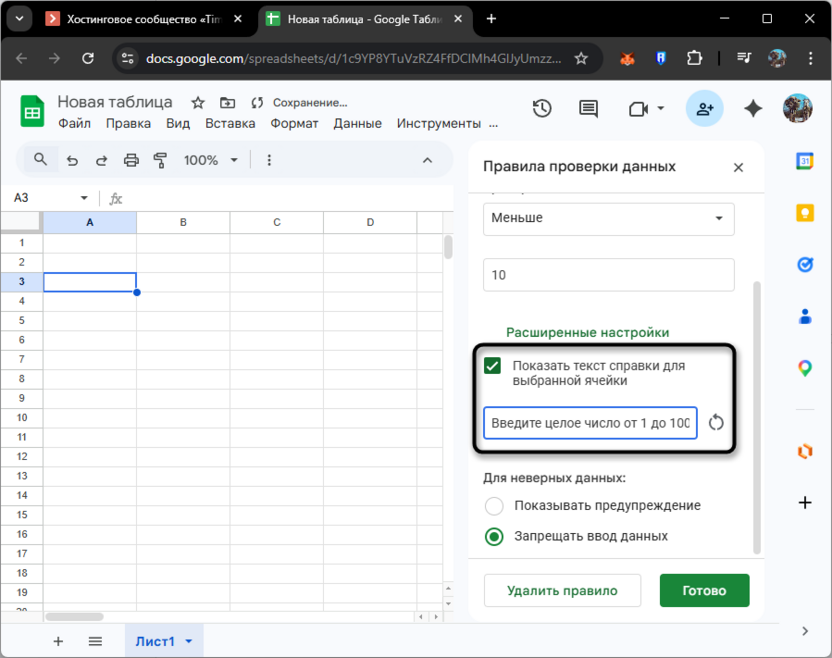Image resolution: width=832 pixels, height=658 pixels.
Task: Open comments with the comment icon
Action: click(587, 108)
